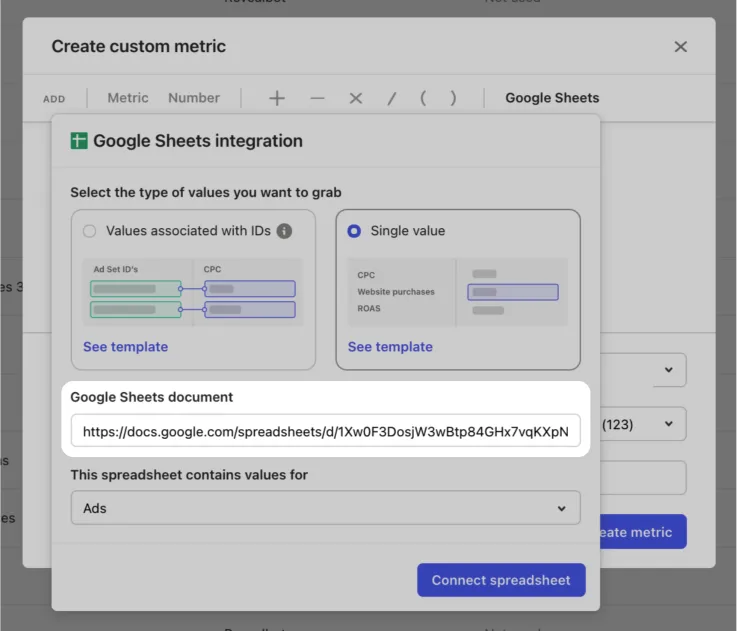
Task: Open See template under Values associated with IDs
Action: (125, 347)
